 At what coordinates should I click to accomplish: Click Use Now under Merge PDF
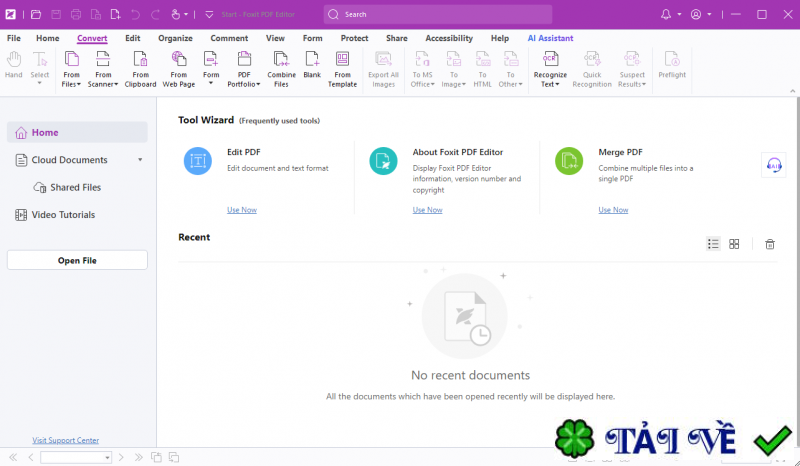613,210
